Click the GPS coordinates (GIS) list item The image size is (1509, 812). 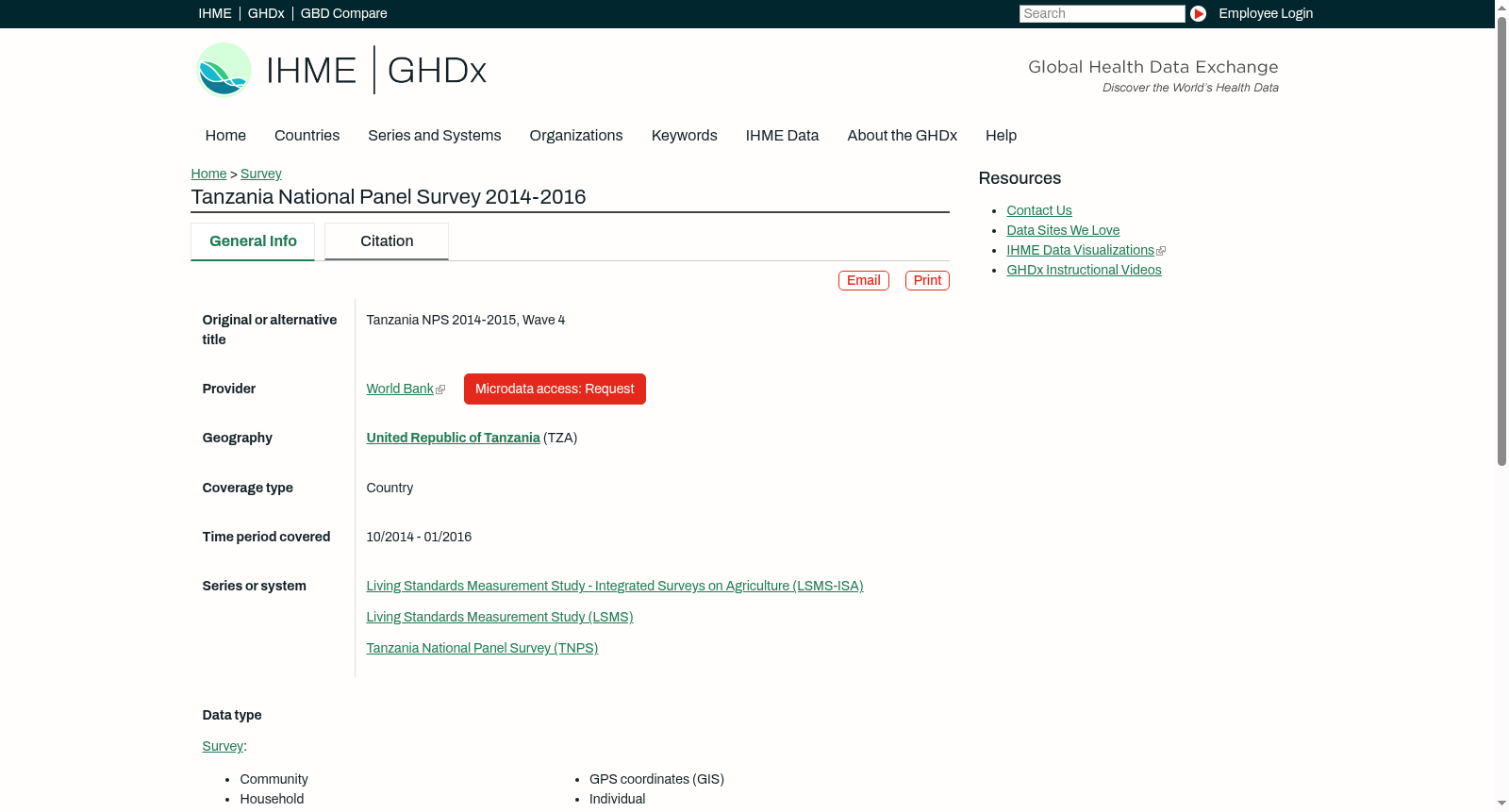point(656,779)
